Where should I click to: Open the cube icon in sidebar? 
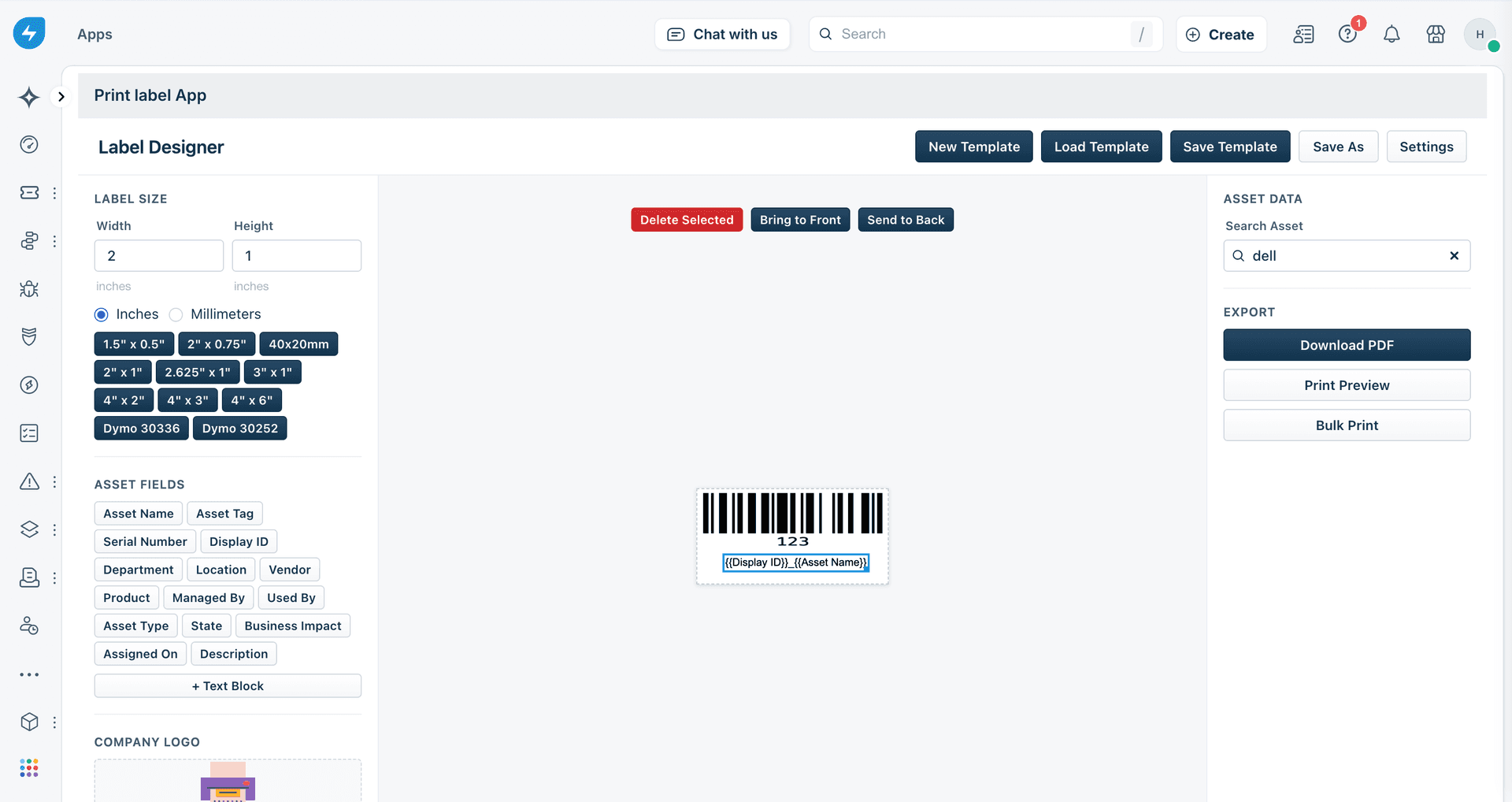click(29, 722)
